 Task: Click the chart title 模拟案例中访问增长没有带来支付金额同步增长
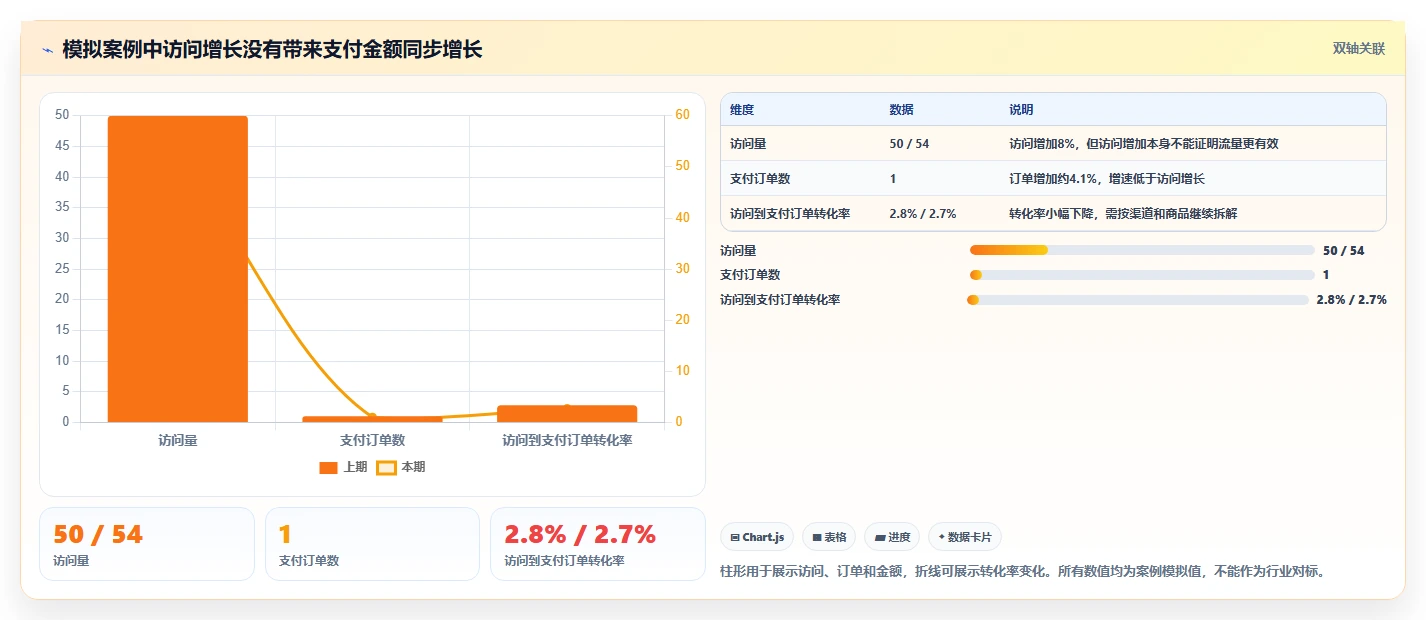point(272,49)
